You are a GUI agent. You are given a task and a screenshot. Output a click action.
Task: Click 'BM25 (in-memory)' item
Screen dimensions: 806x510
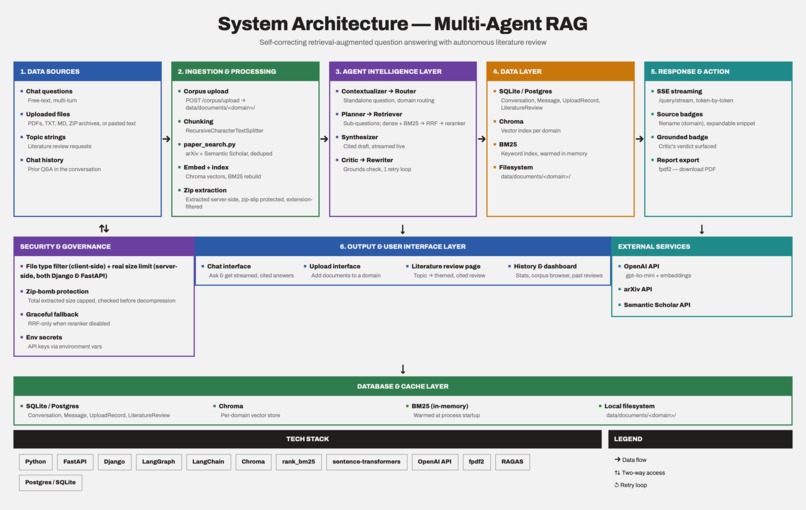point(440,406)
